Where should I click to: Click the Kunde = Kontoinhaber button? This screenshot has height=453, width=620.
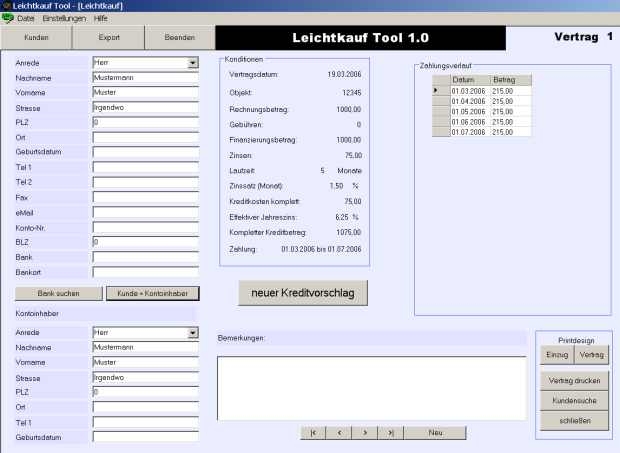coord(153,293)
